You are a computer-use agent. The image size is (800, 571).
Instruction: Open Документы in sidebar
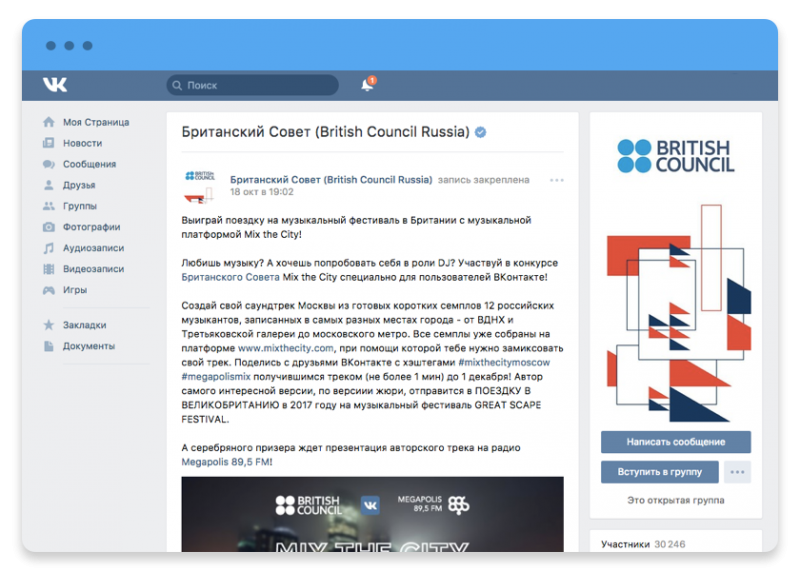[x=89, y=346]
